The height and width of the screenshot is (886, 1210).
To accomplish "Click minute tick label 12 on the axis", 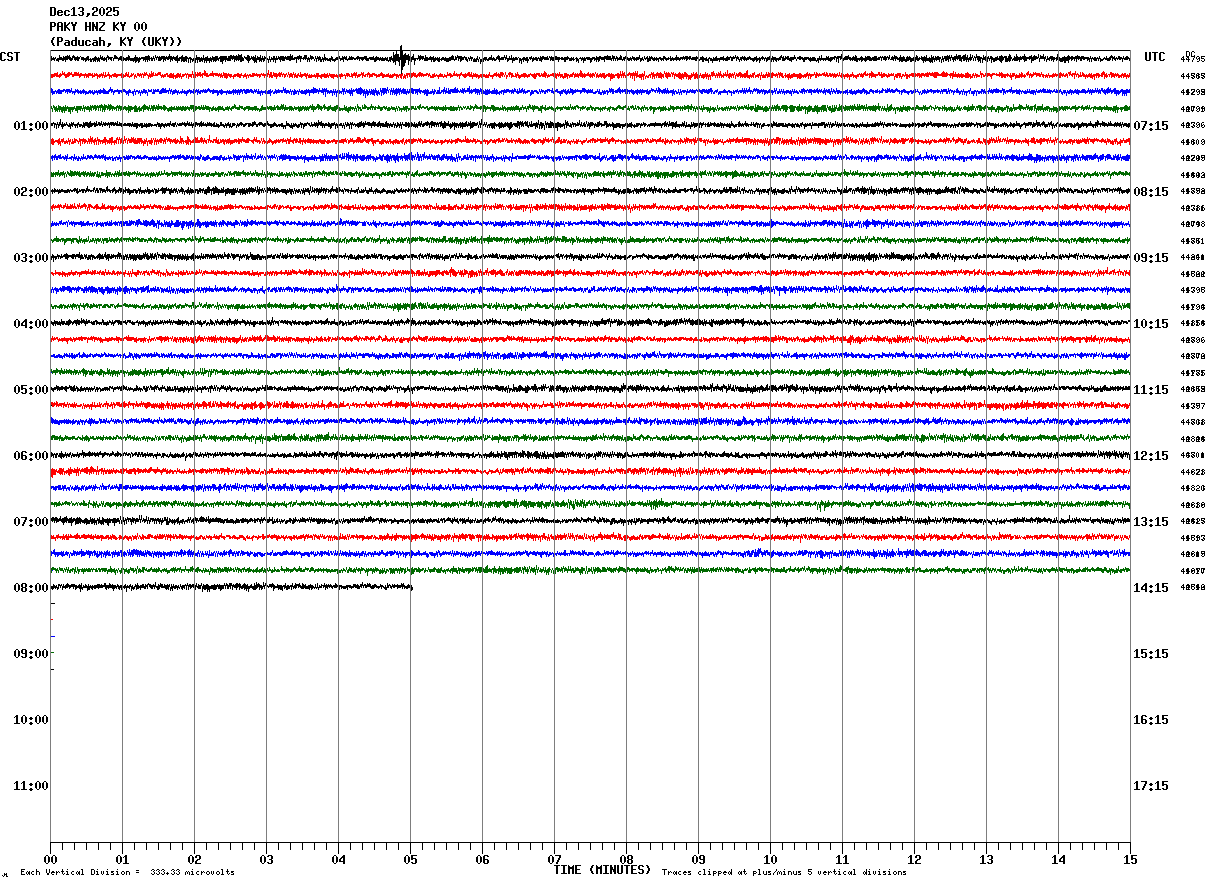I will pyautogui.click(x=914, y=860).
